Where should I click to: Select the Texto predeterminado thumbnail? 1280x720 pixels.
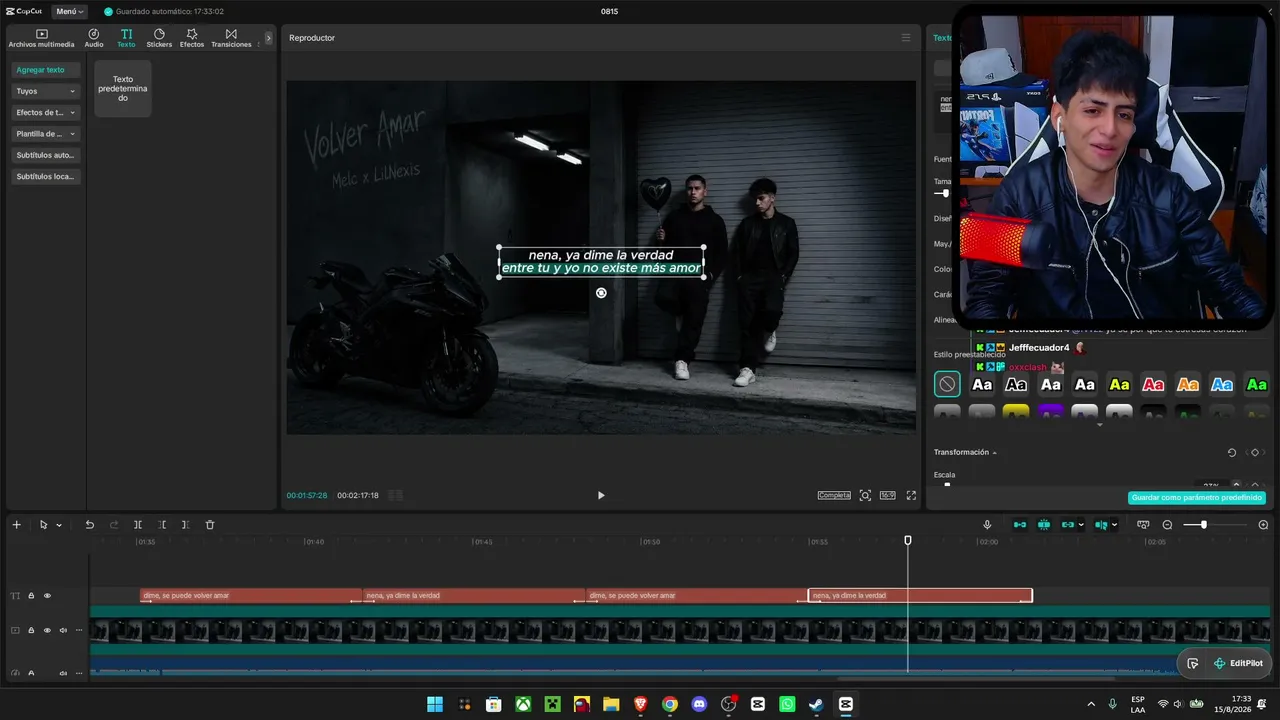tap(123, 88)
